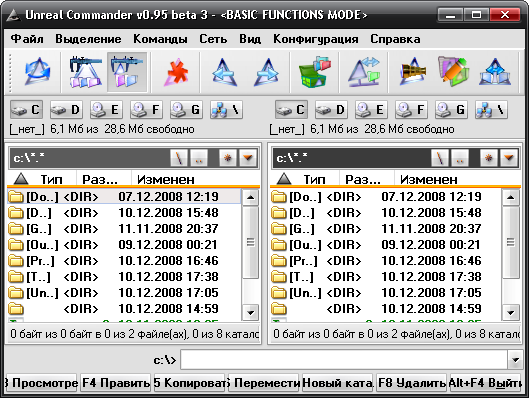Switch right panel to drive E
Screen dimensions: 529x398
point(370,110)
